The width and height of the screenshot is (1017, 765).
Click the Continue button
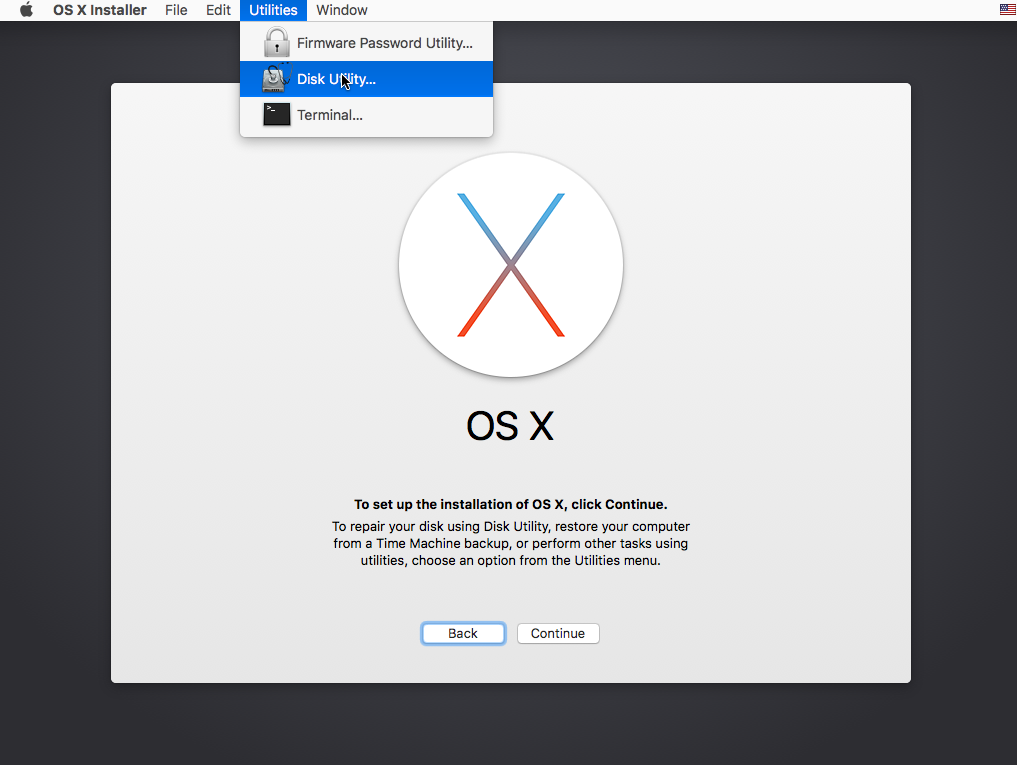[x=557, y=633]
